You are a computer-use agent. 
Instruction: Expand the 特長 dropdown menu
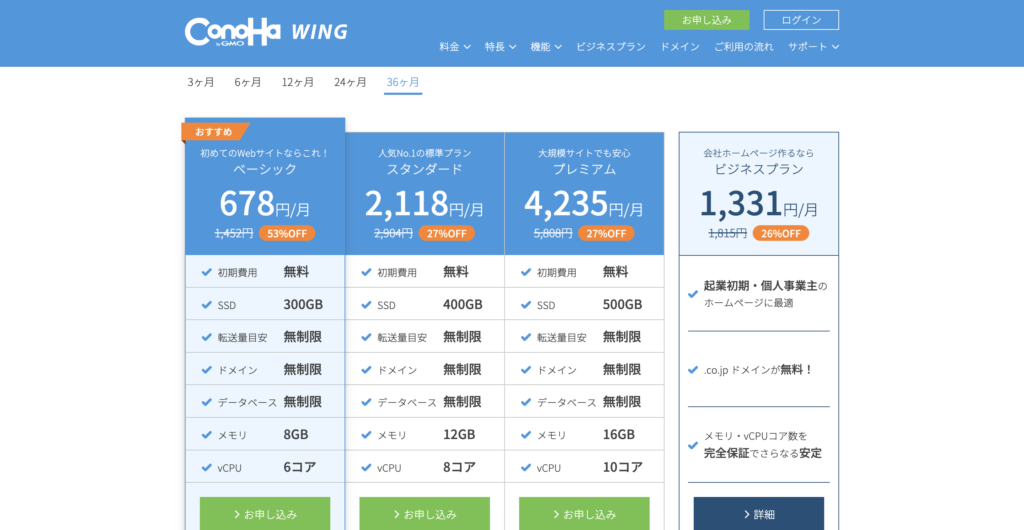pyautogui.click(x=501, y=47)
